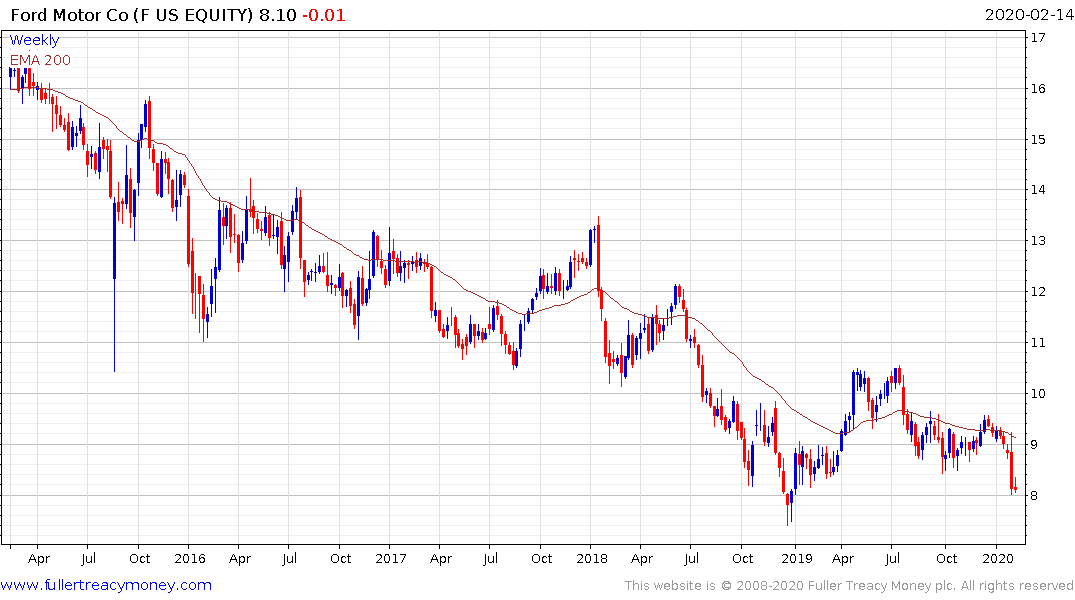The width and height of the screenshot is (1075, 600).
Task: Click the Apr label just before 2020's Jul 2019
Action: tap(843, 559)
